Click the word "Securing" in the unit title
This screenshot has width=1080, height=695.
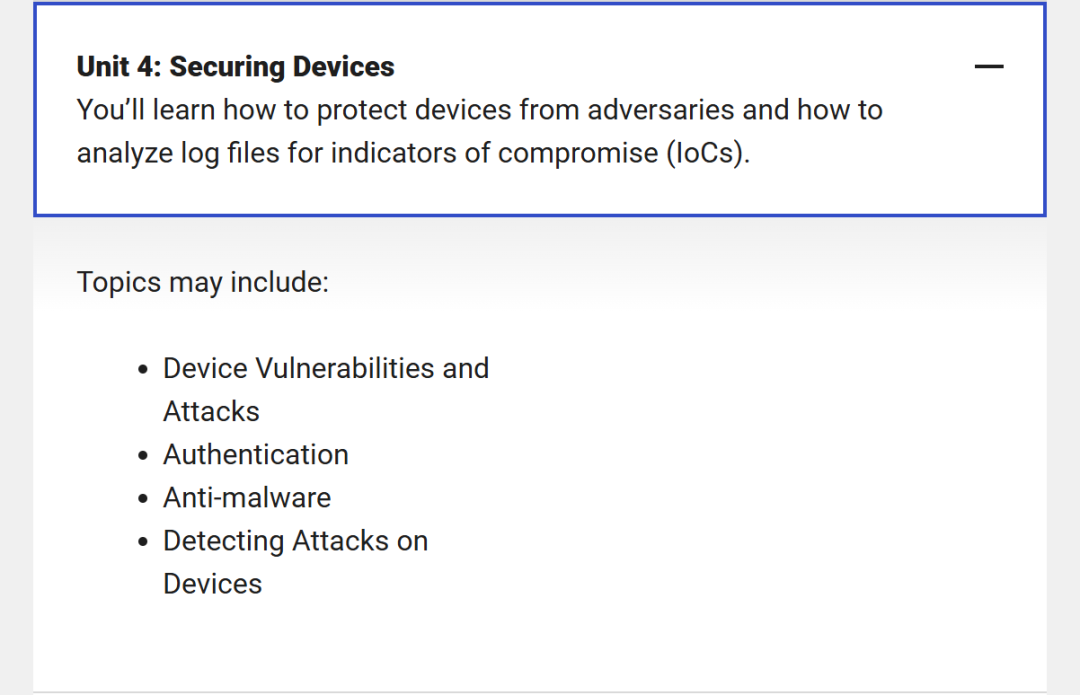coord(227,67)
